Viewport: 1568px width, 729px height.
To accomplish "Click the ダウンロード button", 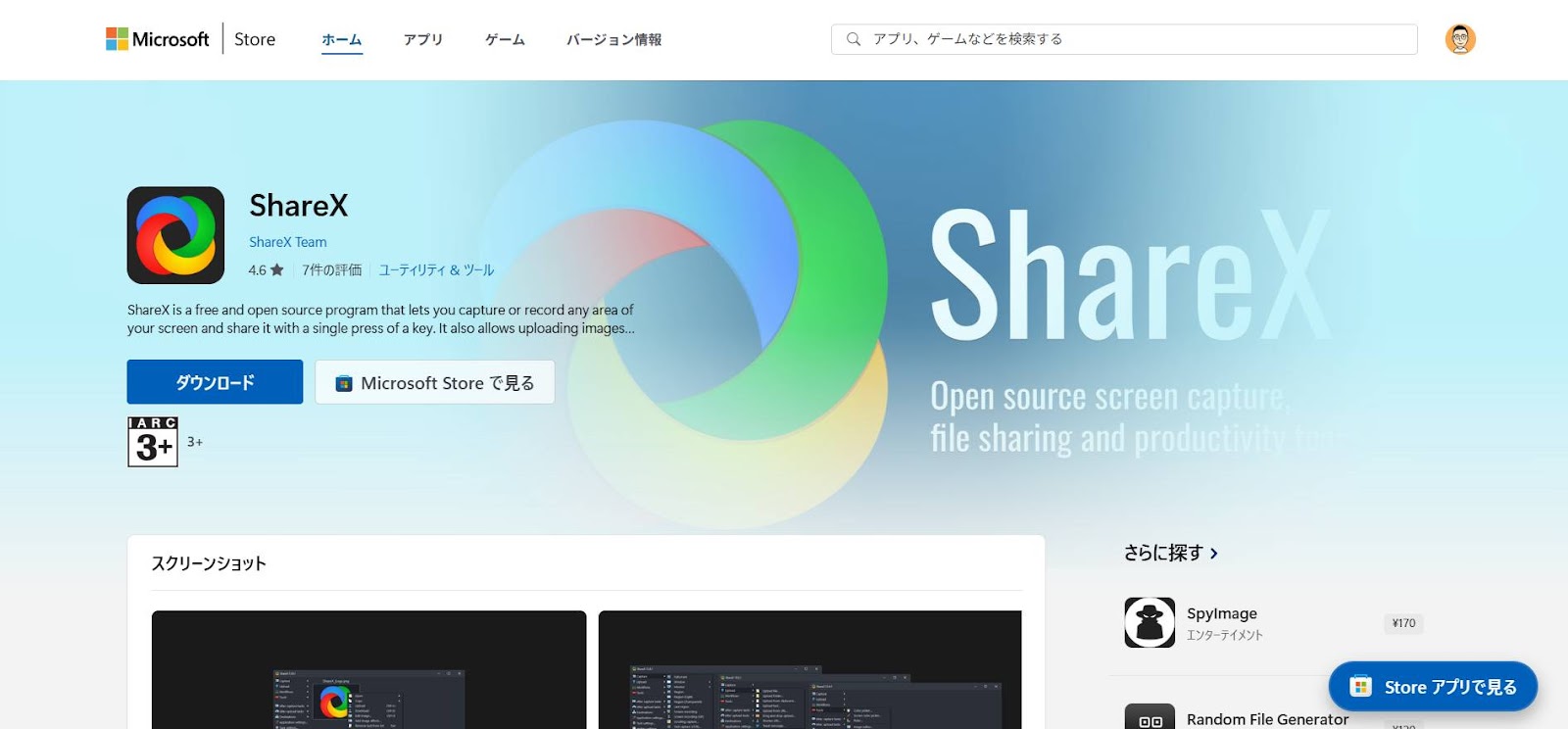I will point(215,382).
